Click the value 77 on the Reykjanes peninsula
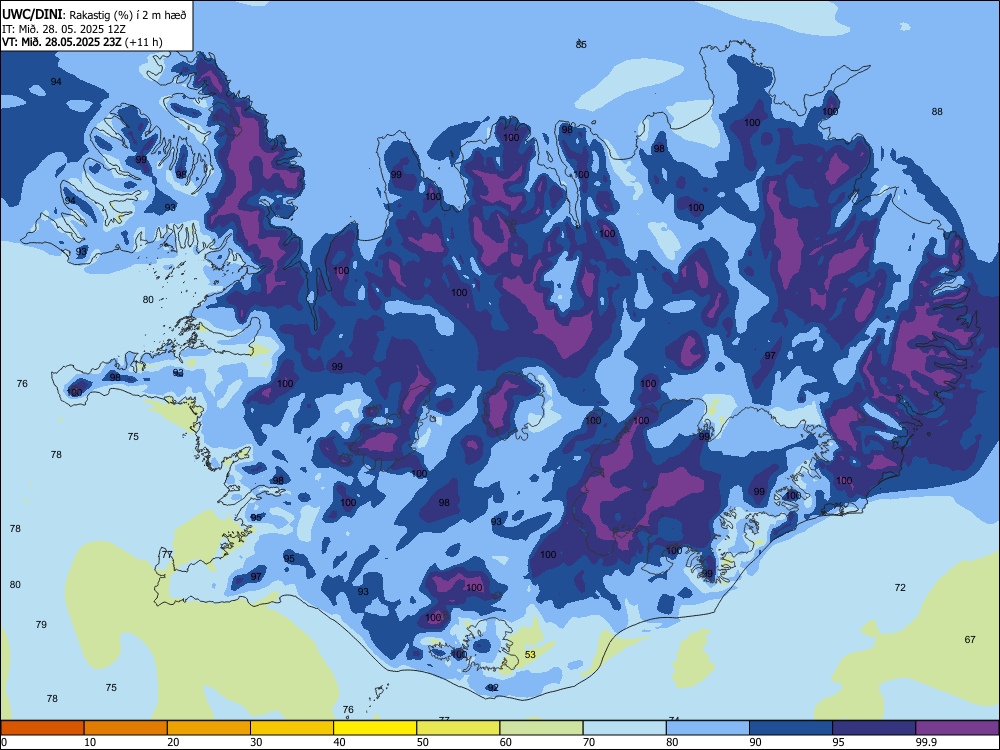 pos(167,554)
